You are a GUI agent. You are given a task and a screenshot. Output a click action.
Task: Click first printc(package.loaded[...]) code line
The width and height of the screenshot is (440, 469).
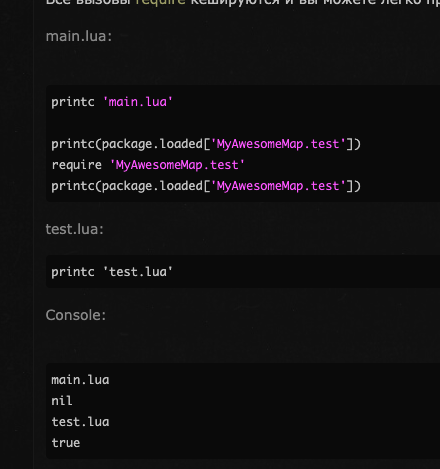point(206,144)
